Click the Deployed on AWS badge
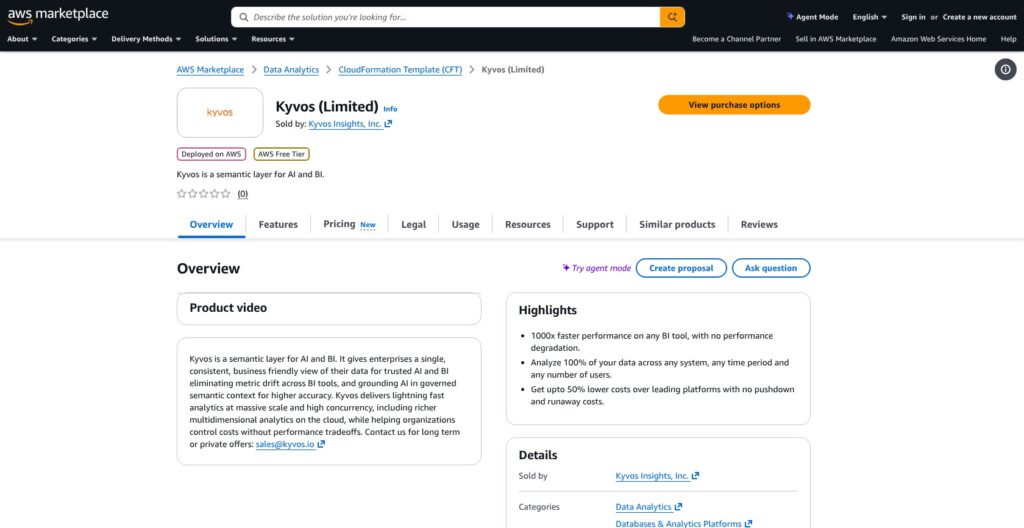1024x528 pixels. pyautogui.click(x=212, y=154)
